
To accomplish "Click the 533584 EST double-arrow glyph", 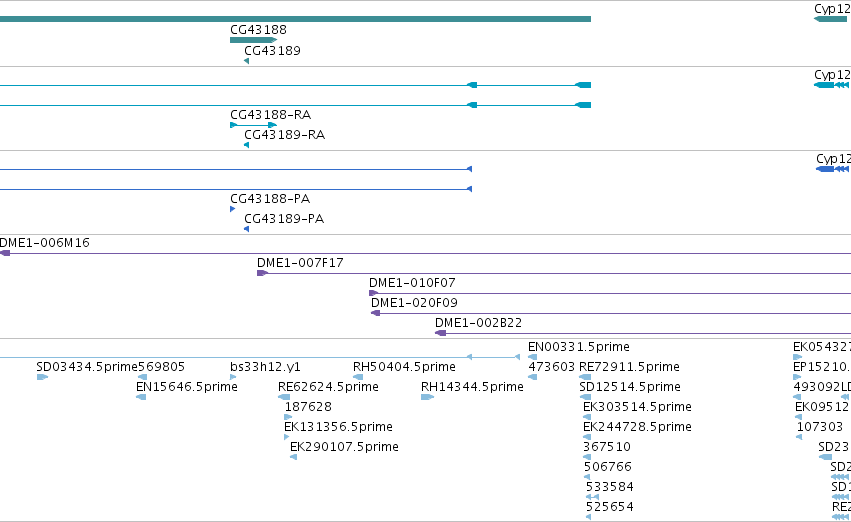I will click(x=593, y=497).
